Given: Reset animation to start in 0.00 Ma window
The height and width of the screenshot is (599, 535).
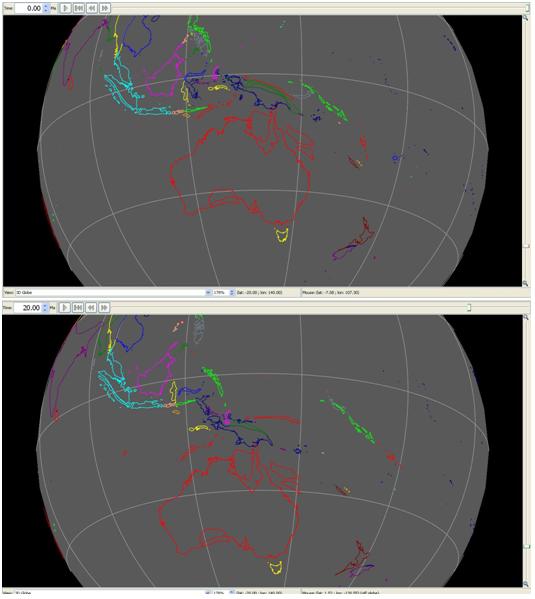Looking at the screenshot, I should pos(79,8).
